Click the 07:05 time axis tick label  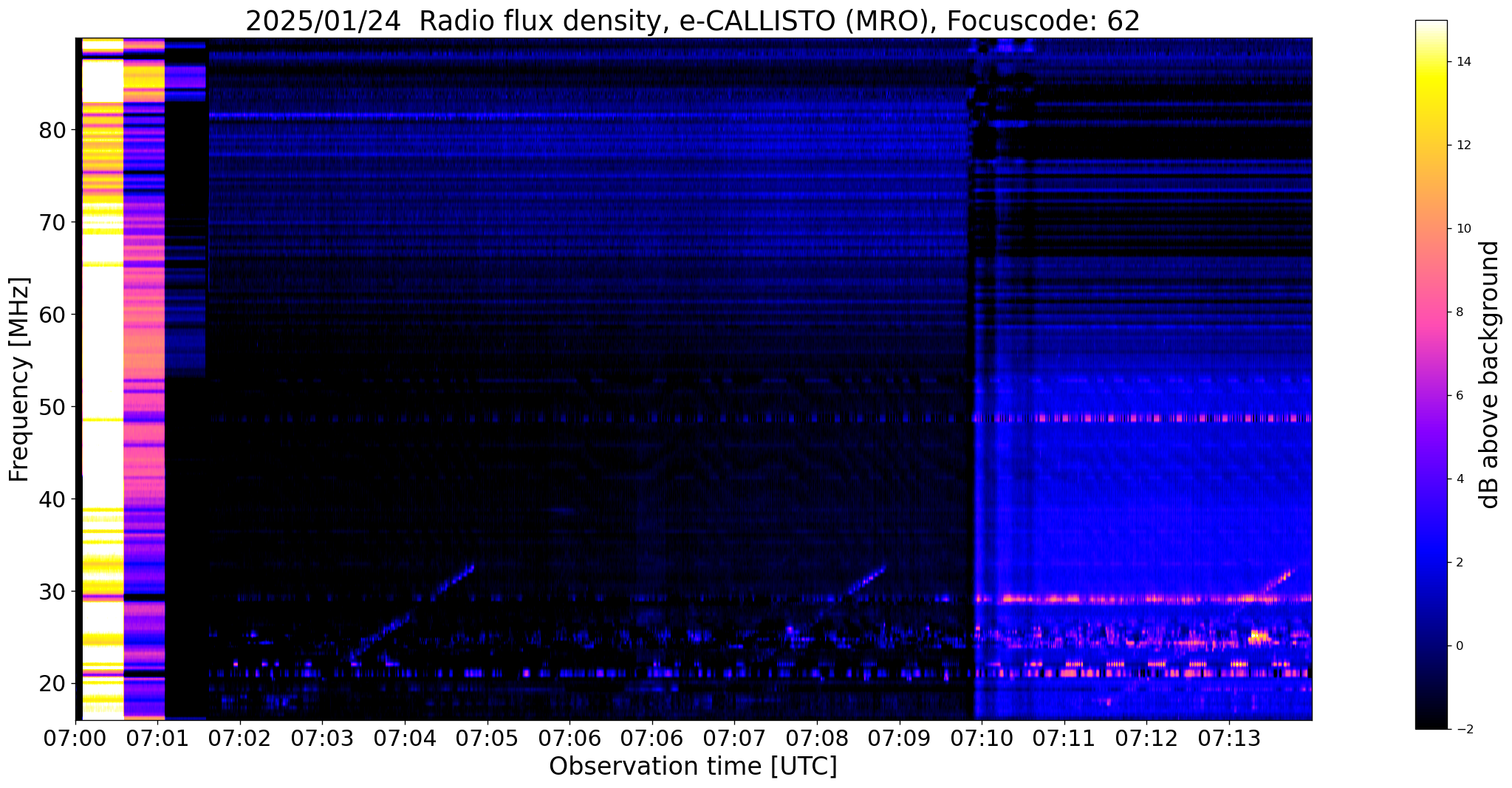(487, 739)
